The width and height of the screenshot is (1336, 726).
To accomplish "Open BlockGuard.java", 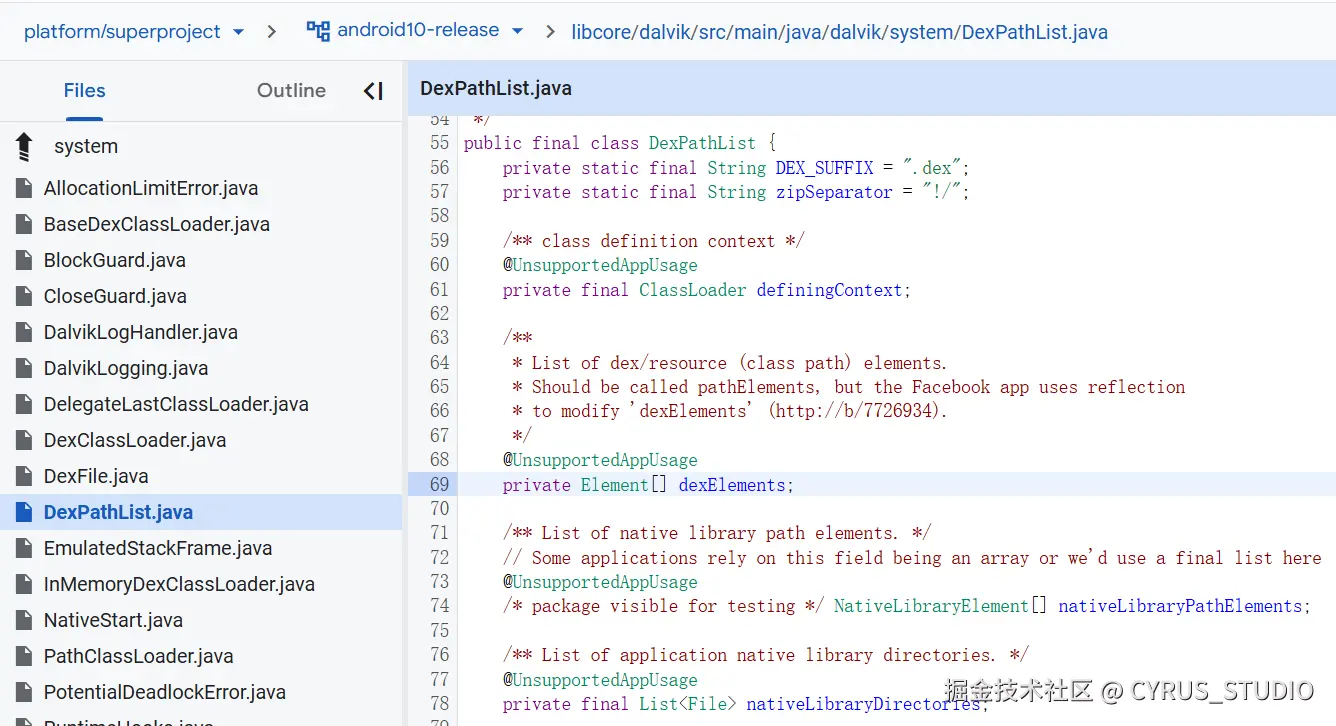I will [x=115, y=260].
